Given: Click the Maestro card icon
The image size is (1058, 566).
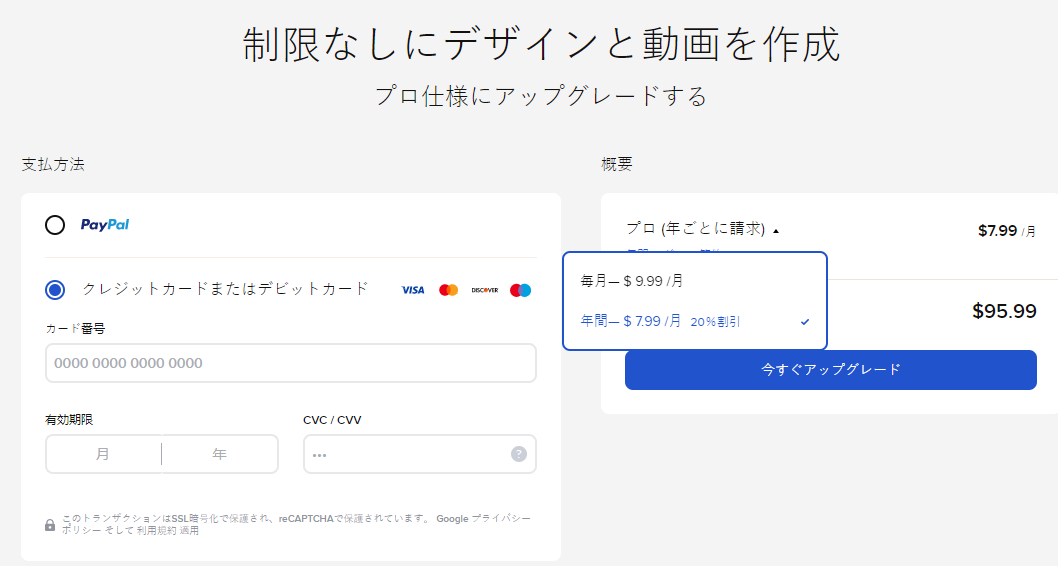Looking at the screenshot, I should click(520, 290).
